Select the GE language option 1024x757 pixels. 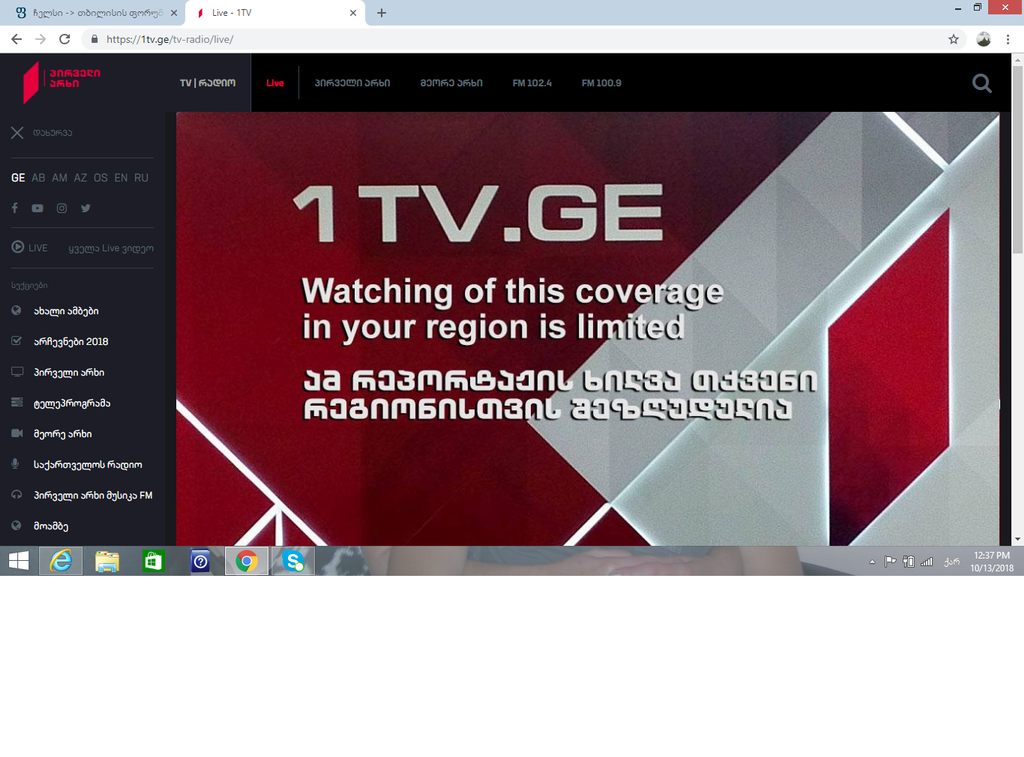coord(18,178)
